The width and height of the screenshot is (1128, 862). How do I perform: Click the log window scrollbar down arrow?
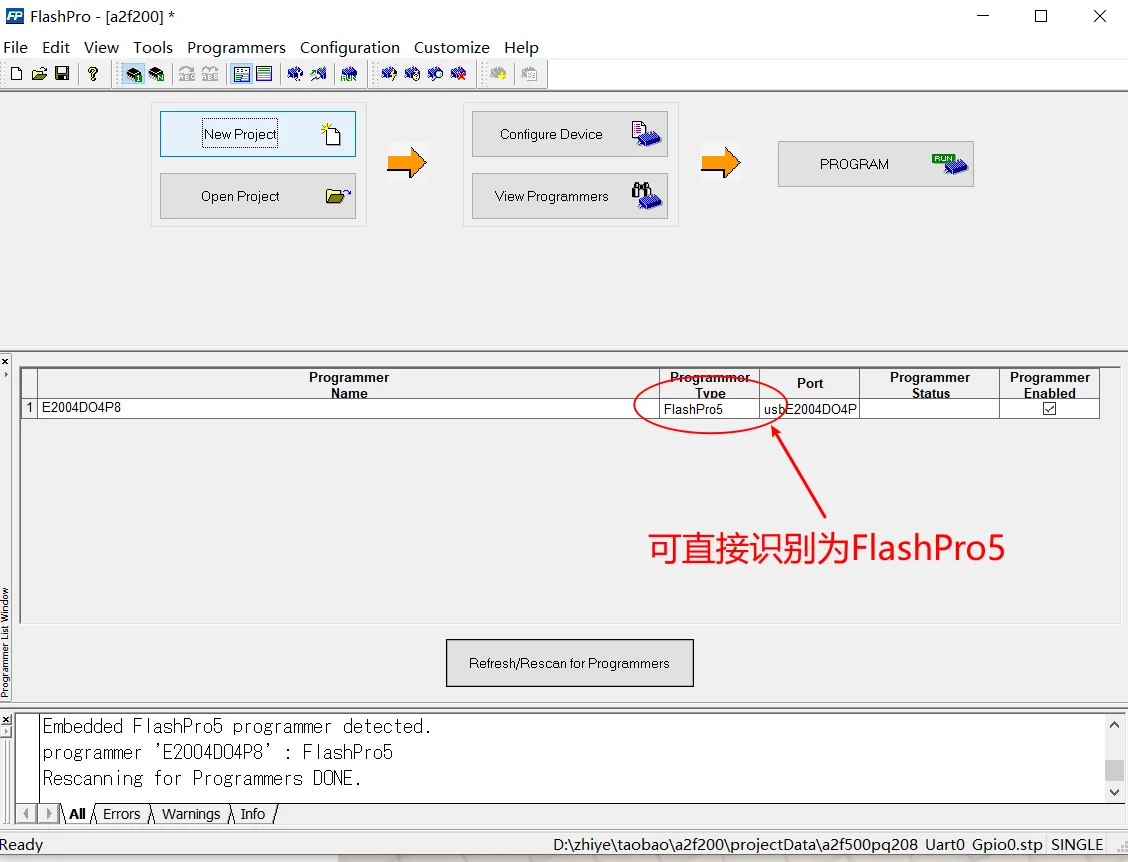tap(1113, 792)
